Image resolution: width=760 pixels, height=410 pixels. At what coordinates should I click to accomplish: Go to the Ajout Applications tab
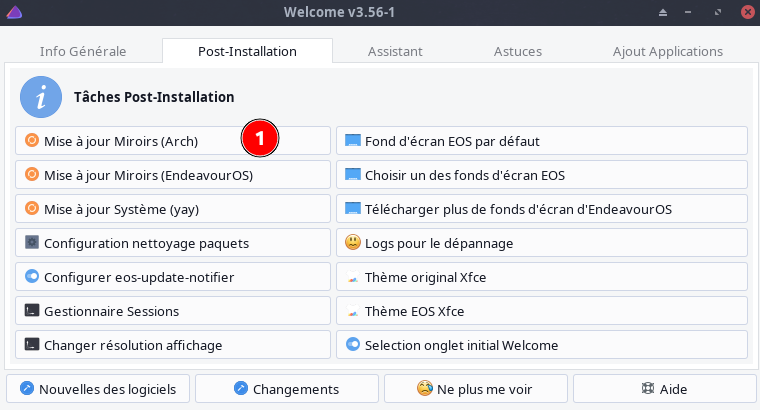tap(667, 51)
